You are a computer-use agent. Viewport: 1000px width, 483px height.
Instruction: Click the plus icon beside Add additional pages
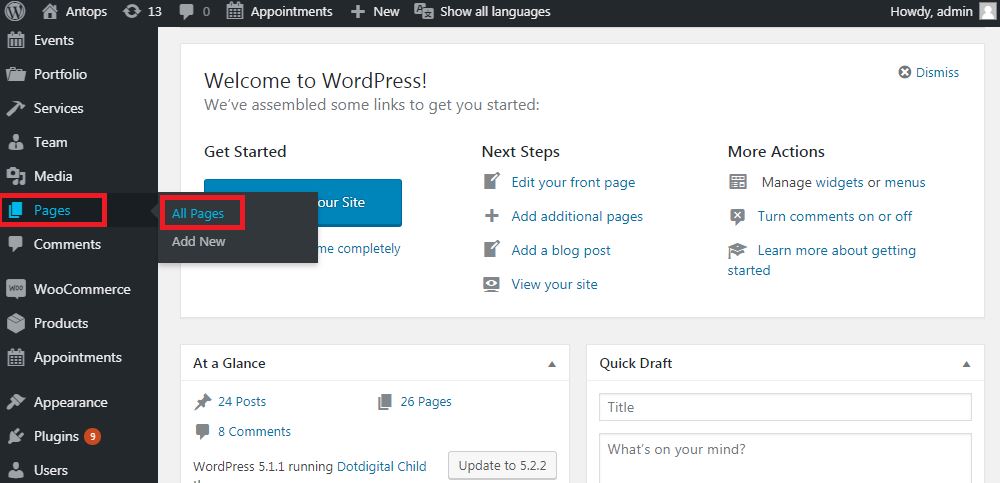coord(492,216)
